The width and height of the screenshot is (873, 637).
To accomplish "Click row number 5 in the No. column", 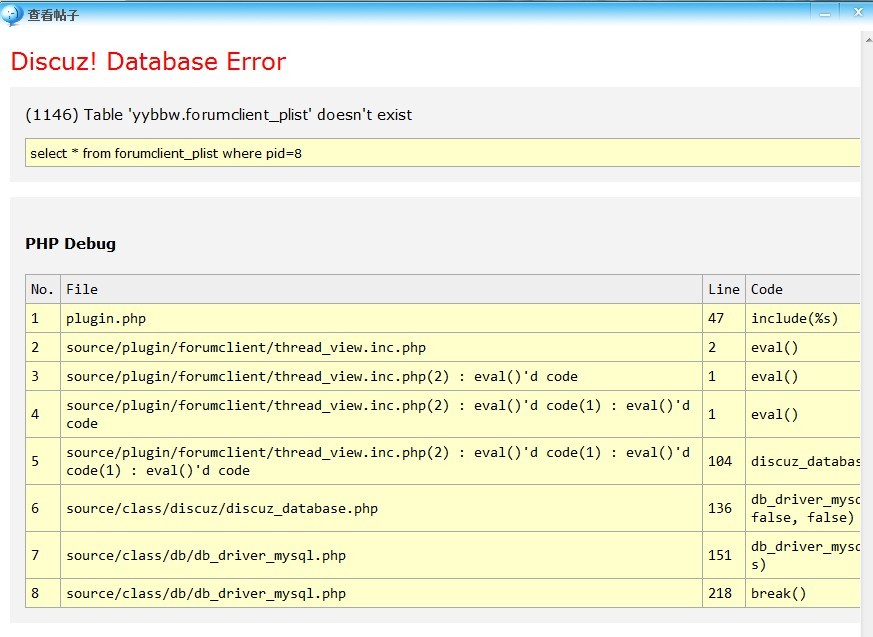I will [43, 461].
